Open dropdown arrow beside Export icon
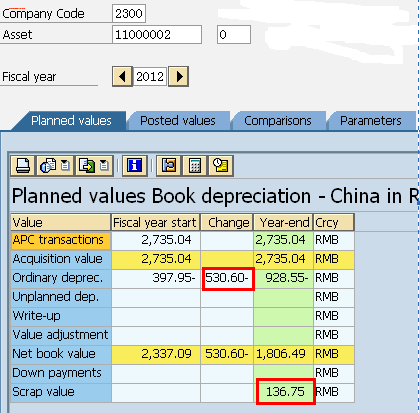The height and width of the screenshot is (413, 420). [x=105, y=165]
